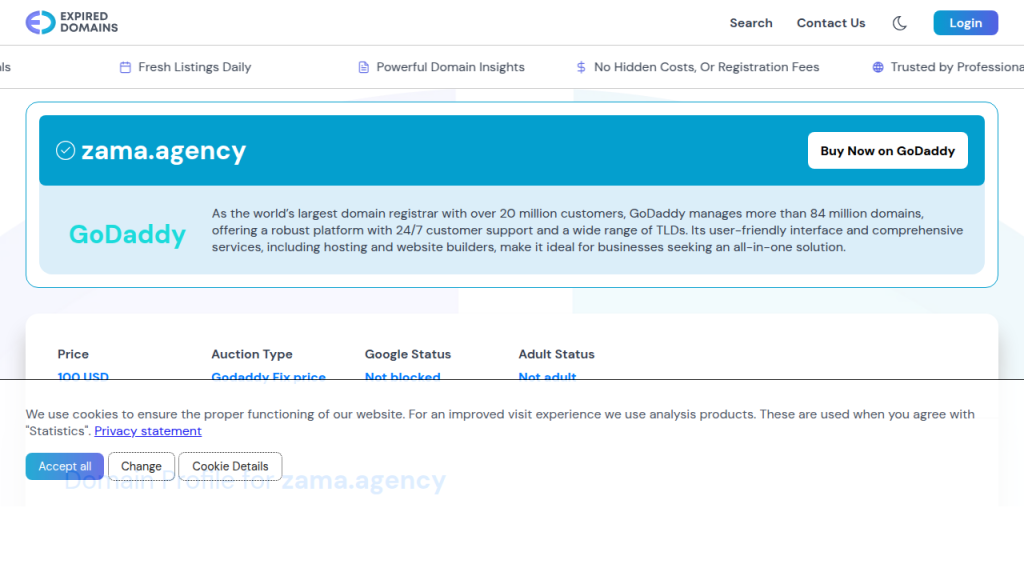Click the zama.agency domain title

[163, 151]
